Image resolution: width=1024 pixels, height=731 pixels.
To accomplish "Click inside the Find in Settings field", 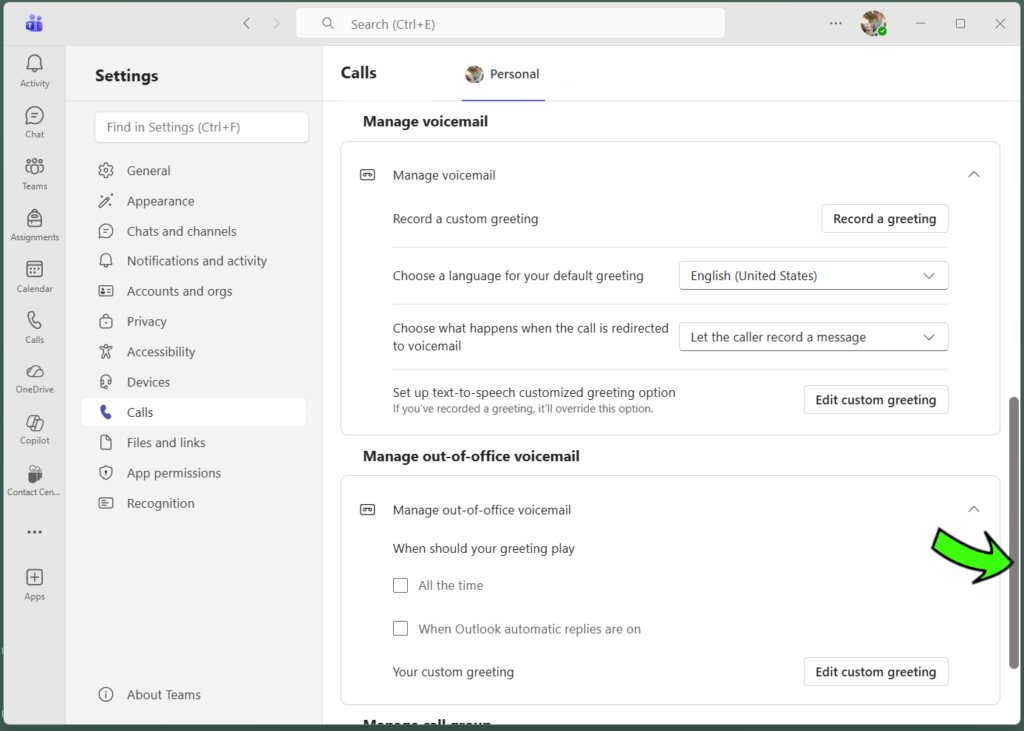I will [200, 127].
